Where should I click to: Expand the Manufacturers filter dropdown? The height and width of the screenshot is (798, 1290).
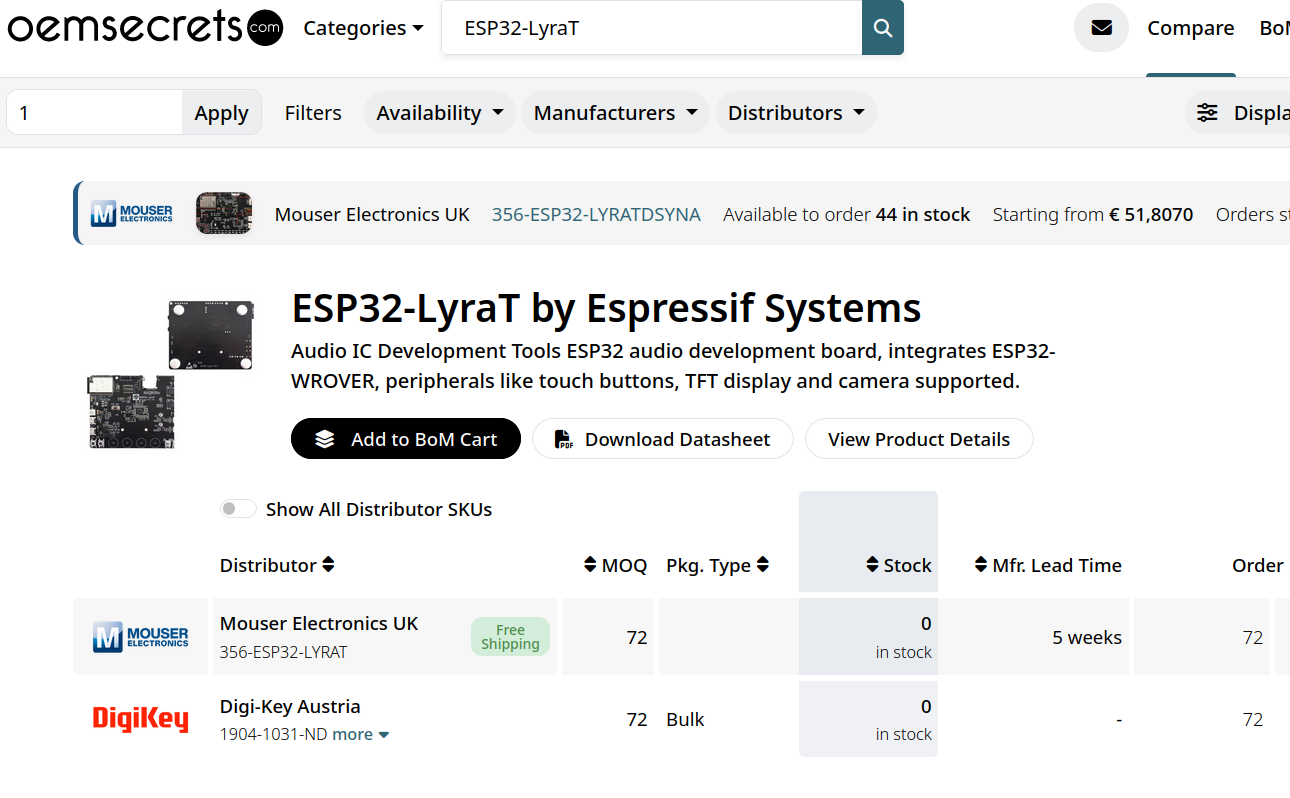point(616,113)
